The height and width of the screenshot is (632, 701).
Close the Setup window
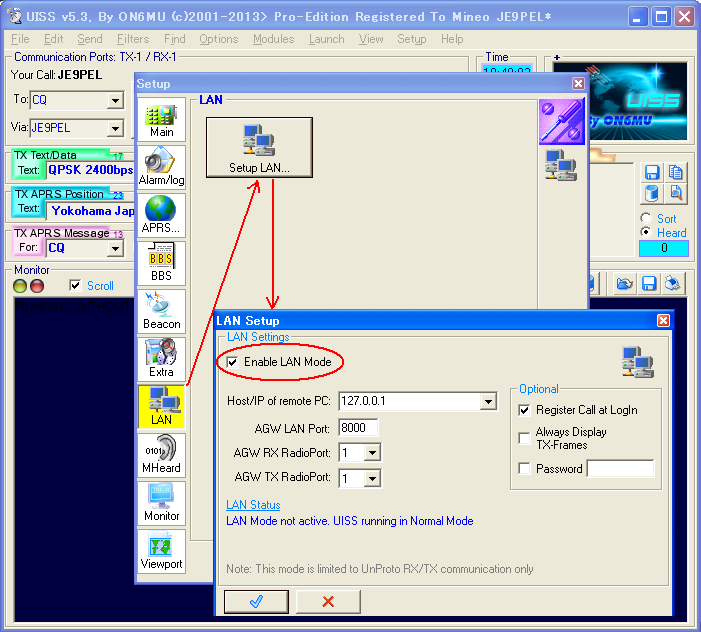pyautogui.click(x=578, y=84)
